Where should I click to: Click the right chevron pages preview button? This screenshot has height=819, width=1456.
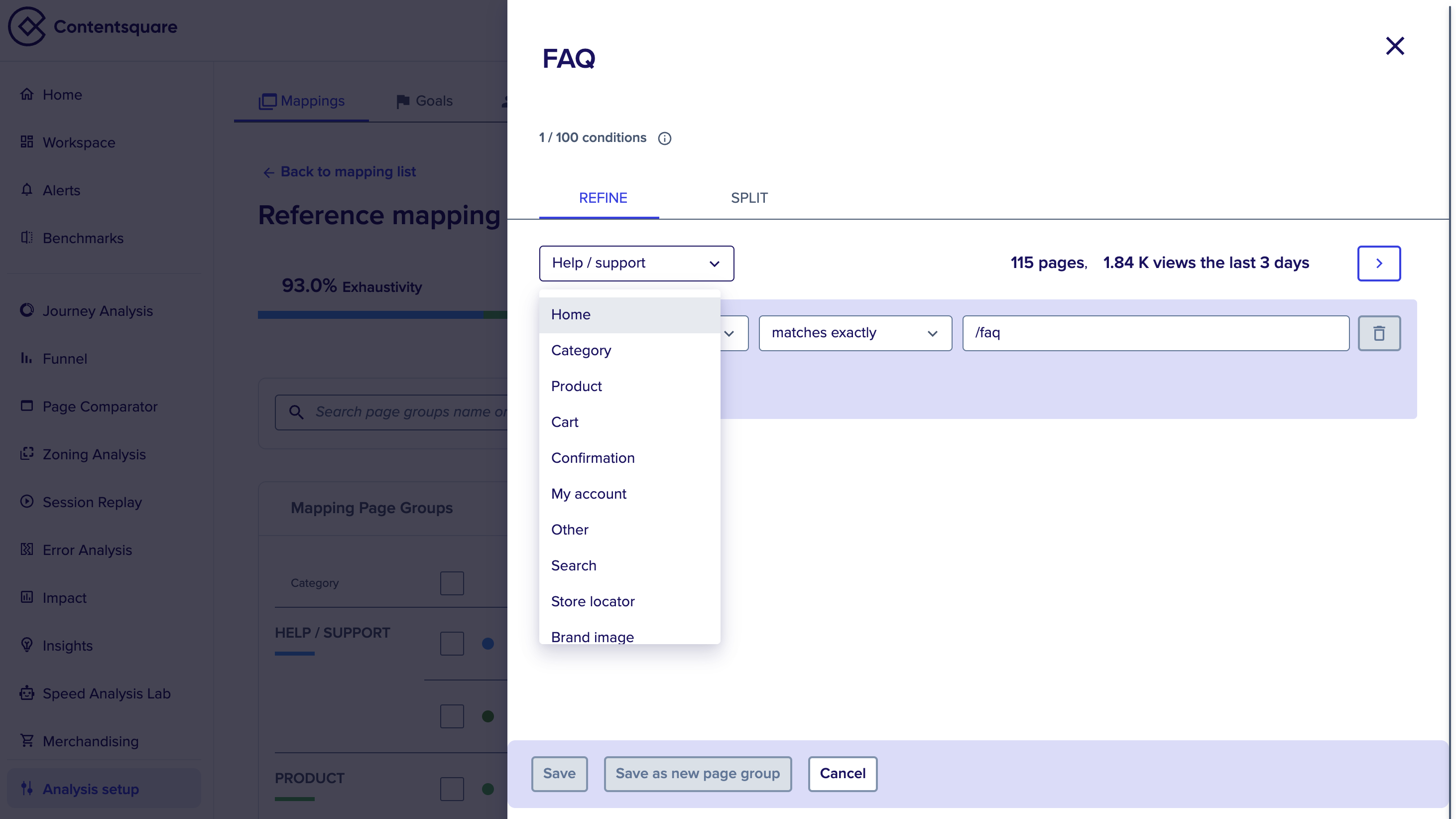point(1379,263)
